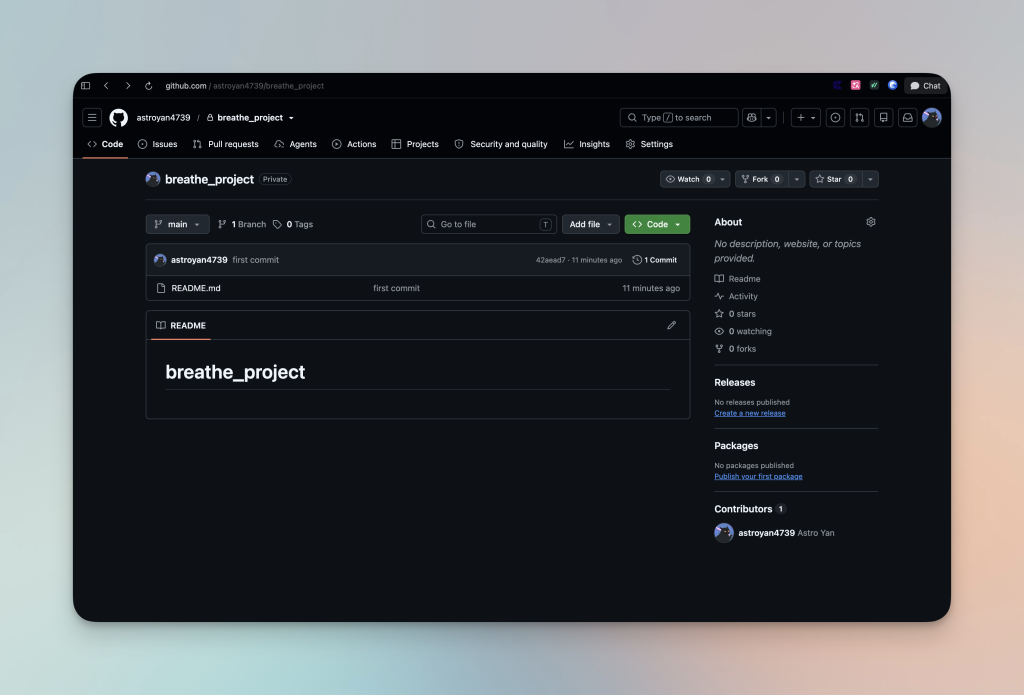1024x695 pixels.
Task: Star the breathe_project repository
Action: click(835, 179)
